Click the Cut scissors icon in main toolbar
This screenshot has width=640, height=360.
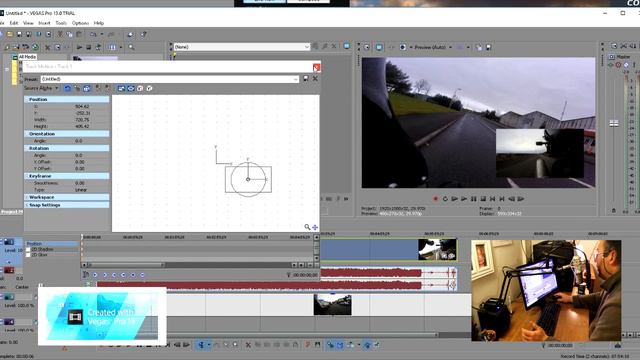coord(60,35)
